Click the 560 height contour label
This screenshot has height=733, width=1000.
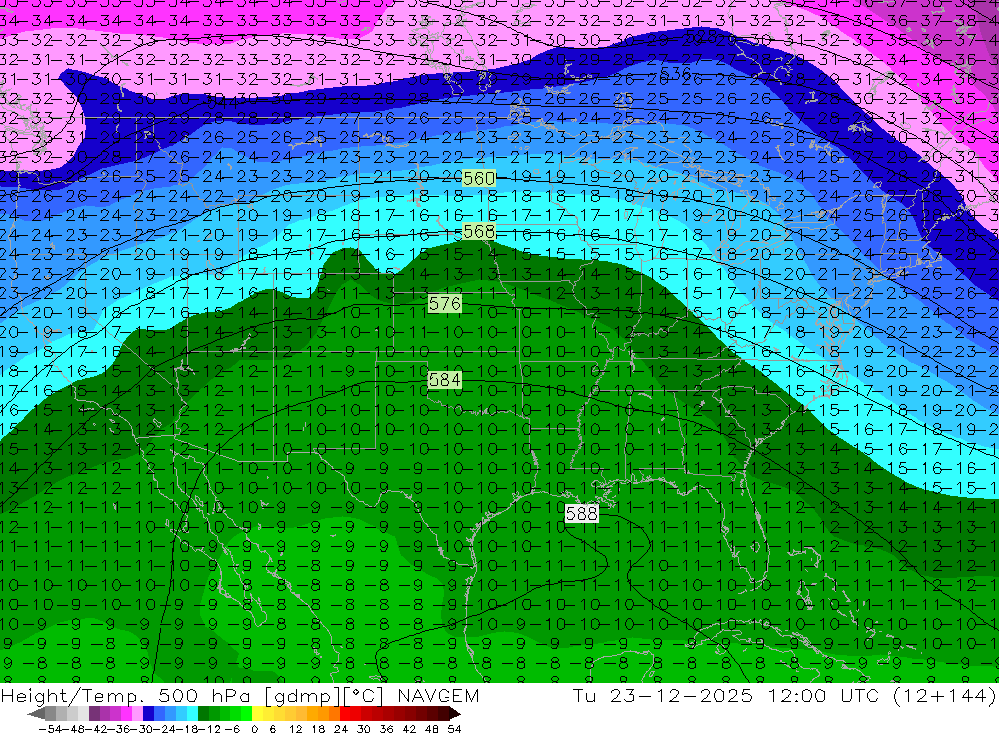point(479,178)
